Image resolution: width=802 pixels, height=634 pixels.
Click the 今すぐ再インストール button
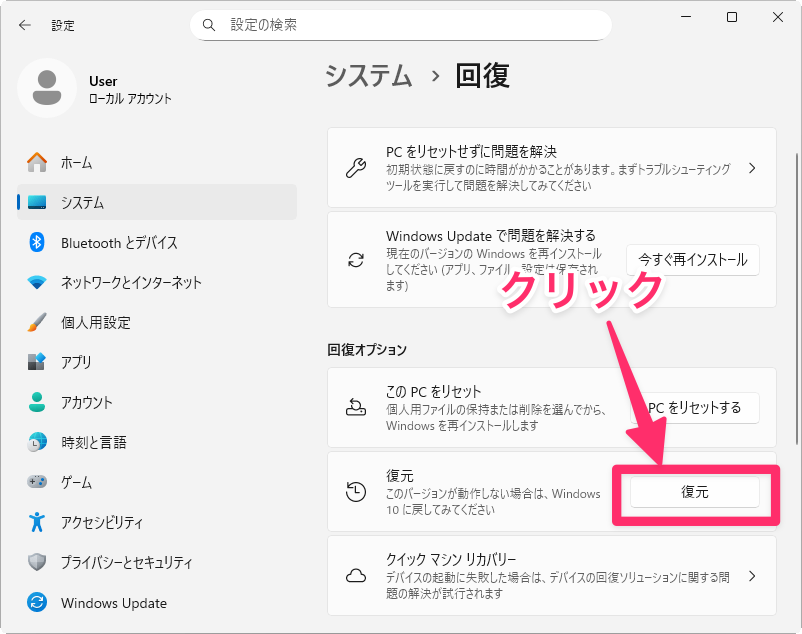[x=693, y=260]
